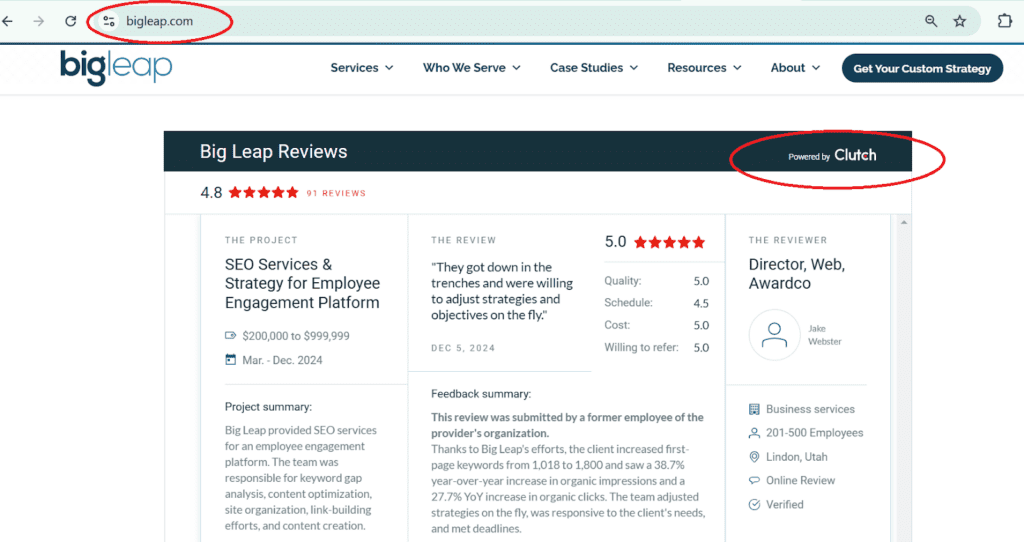The image size is (1024, 542).
Task: Click the Clutch logo in reviews header
Action: click(855, 155)
